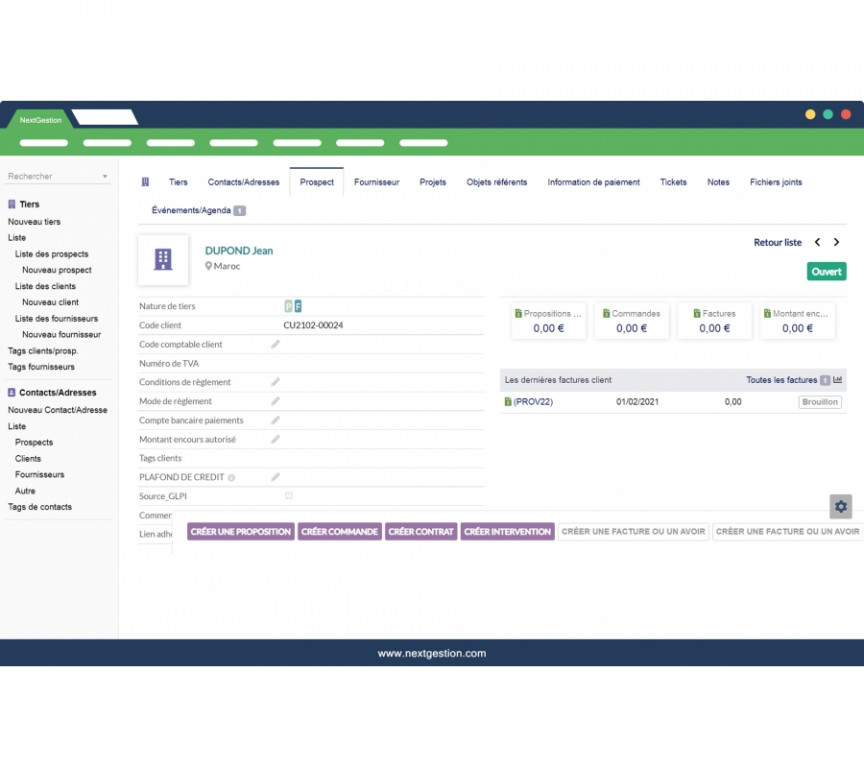Screen dimensions: 864x768
Task: Click CRÉER COMMANDE button
Action: [x=339, y=532]
